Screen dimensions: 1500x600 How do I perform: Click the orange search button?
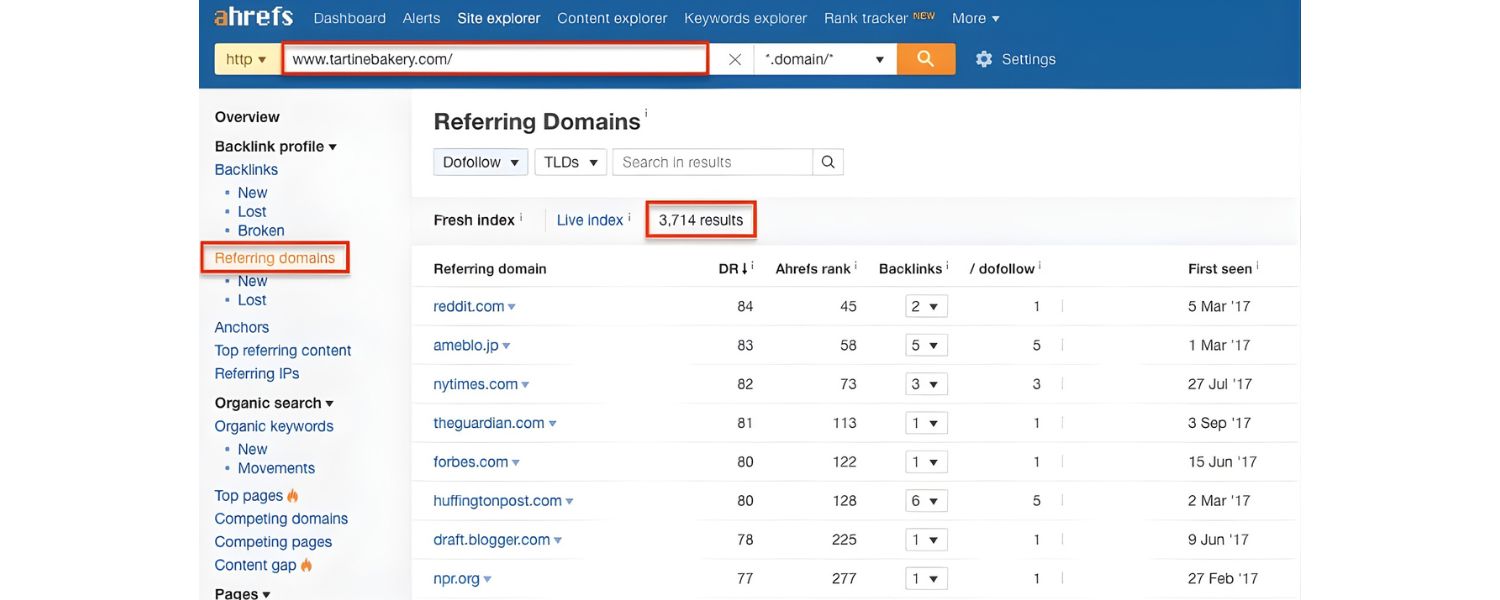tap(925, 57)
